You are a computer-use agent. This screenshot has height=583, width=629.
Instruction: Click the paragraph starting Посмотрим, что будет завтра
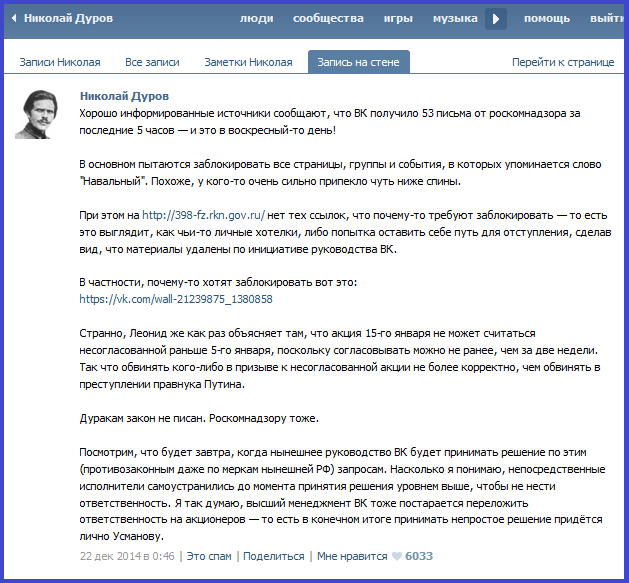pyautogui.click(x=342, y=494)
